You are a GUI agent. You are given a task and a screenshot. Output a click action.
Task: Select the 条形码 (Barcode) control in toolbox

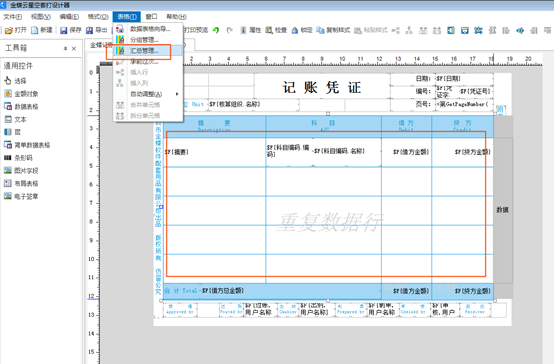(18, 158)
